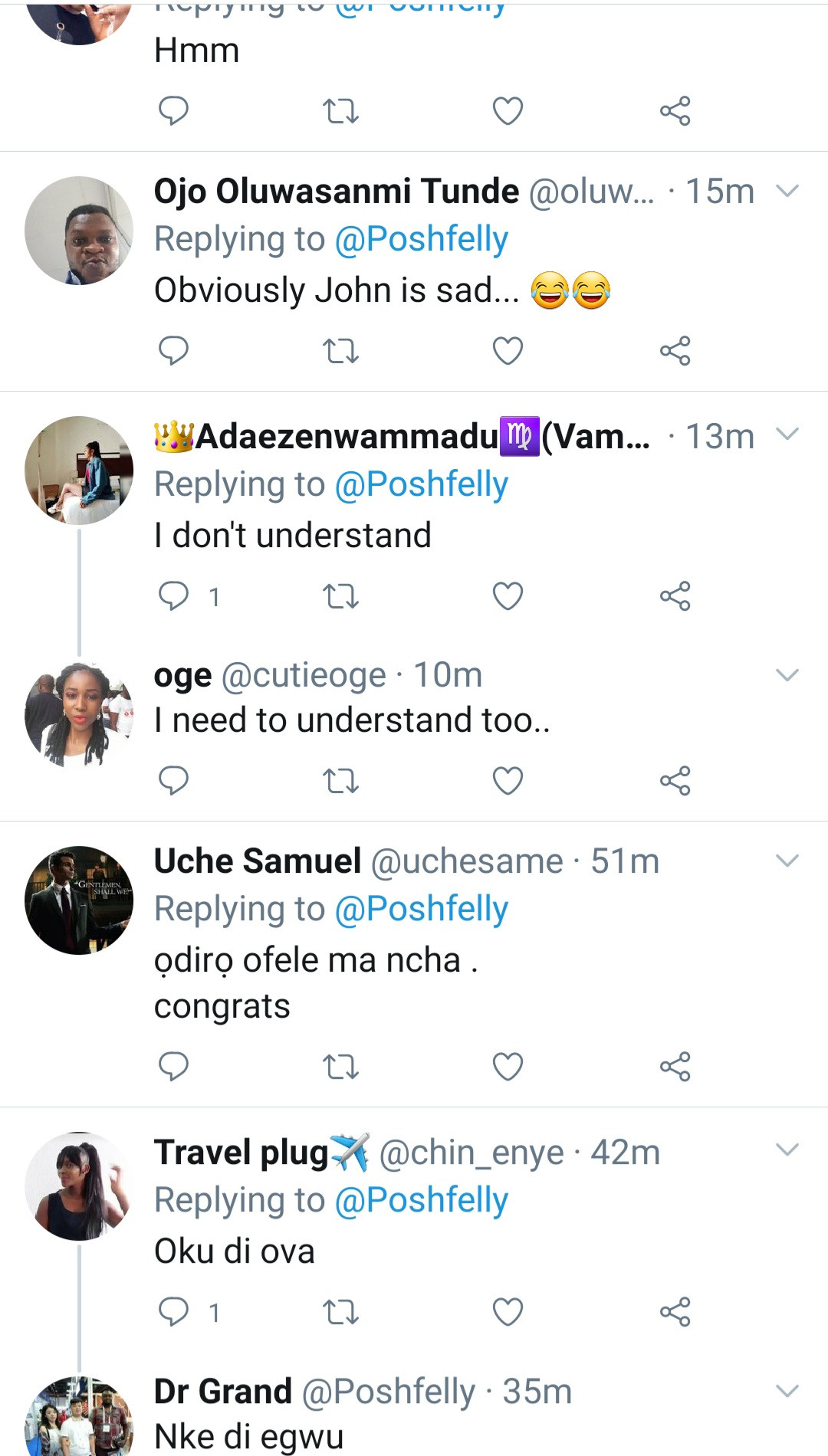The width and height of the screenshot is (828, 1456).
Task: Open tweet options for Travel plug's tweet
Action: click(x=787, y=1149)
